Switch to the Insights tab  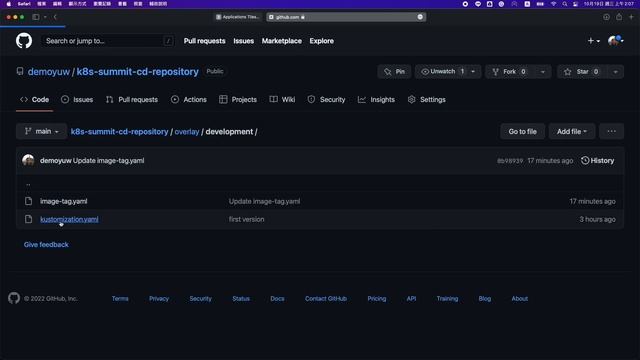coord(376,100)
